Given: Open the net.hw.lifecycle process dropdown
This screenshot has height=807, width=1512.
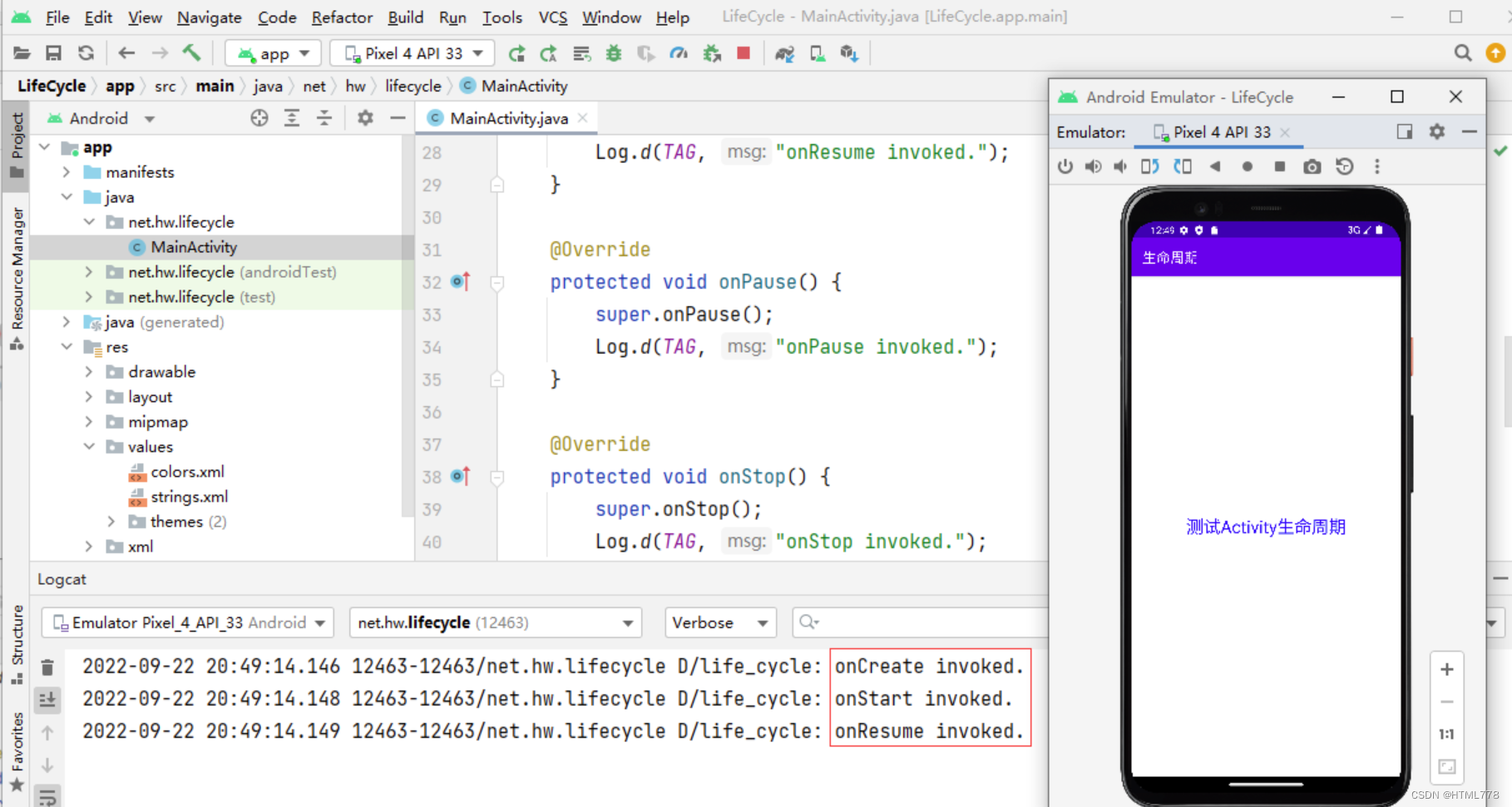Looking at the screenshot, I should coord(496,622).
